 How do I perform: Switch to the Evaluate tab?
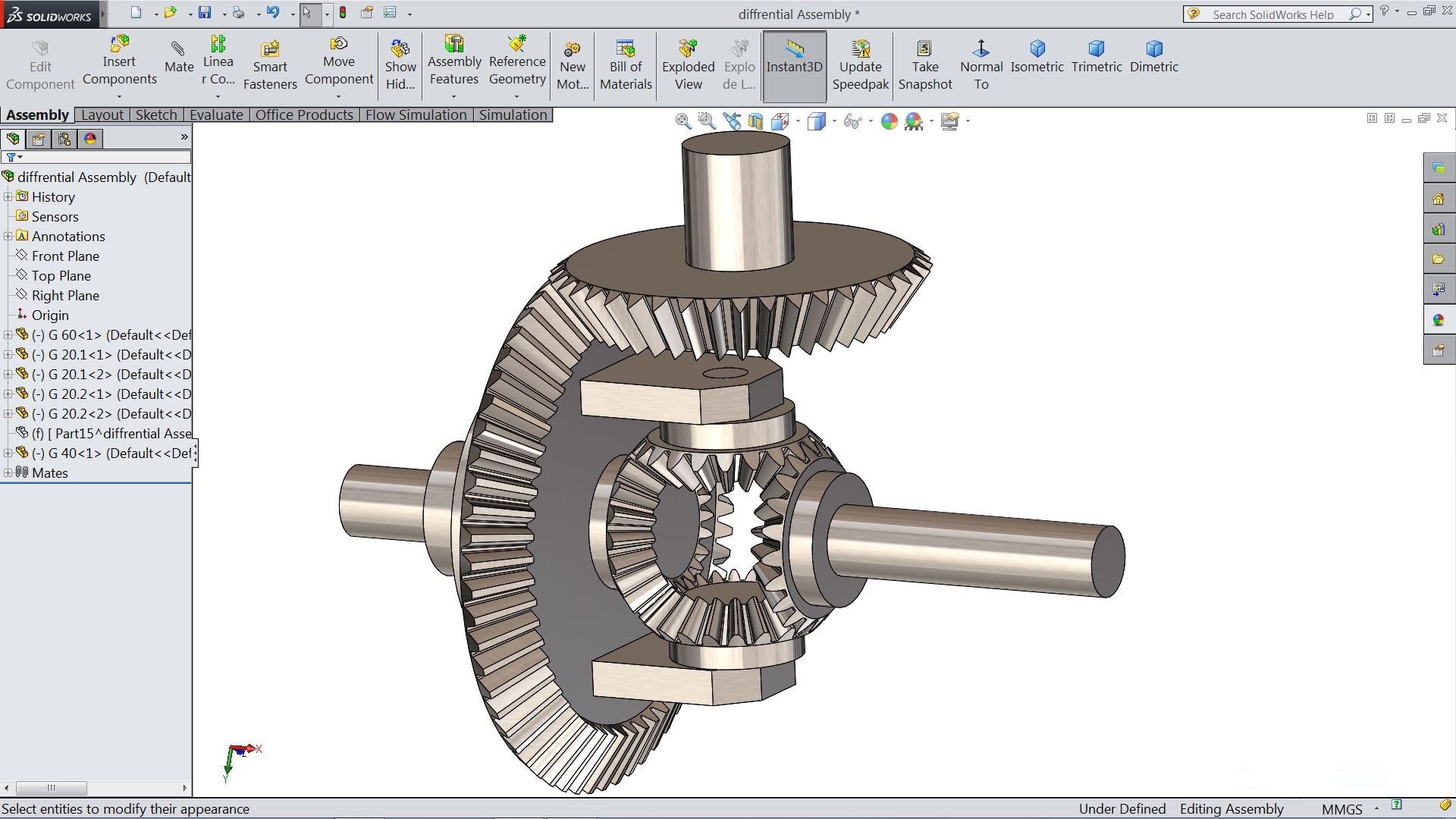[216, 115]
